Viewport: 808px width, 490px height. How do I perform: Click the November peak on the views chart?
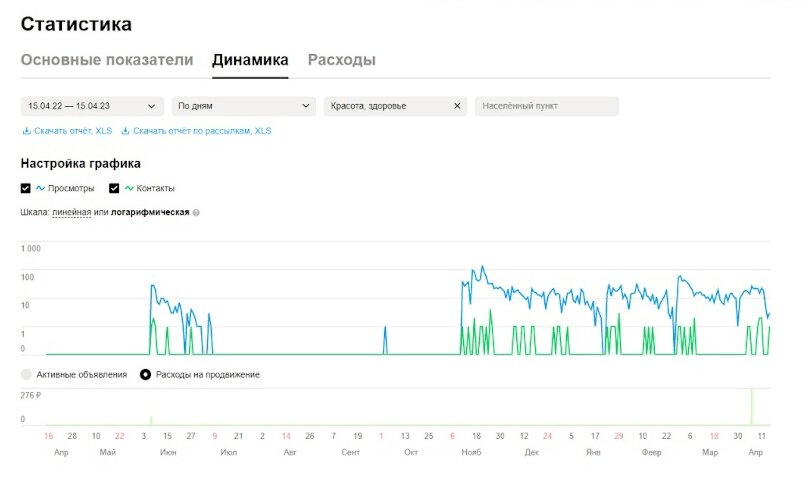point(482,267)
